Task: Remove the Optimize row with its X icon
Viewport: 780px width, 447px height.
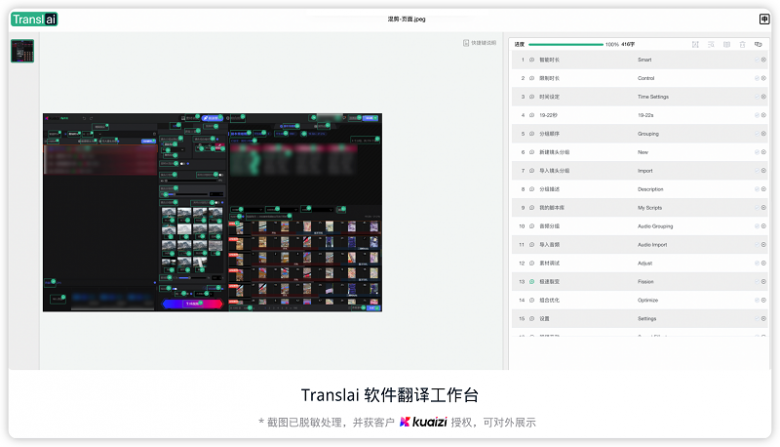Action: tap(763, 300)
